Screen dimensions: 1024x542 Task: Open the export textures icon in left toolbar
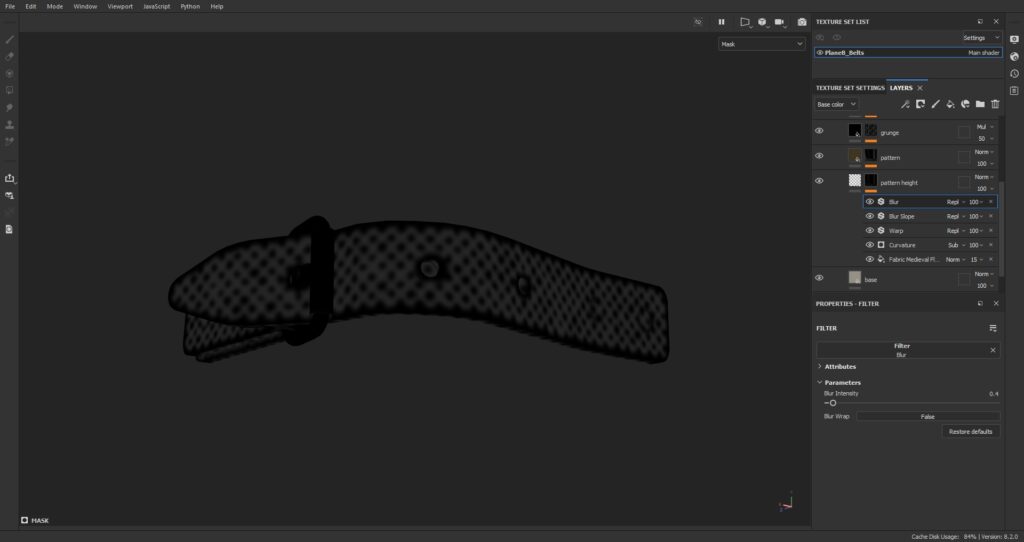[9, 178]
